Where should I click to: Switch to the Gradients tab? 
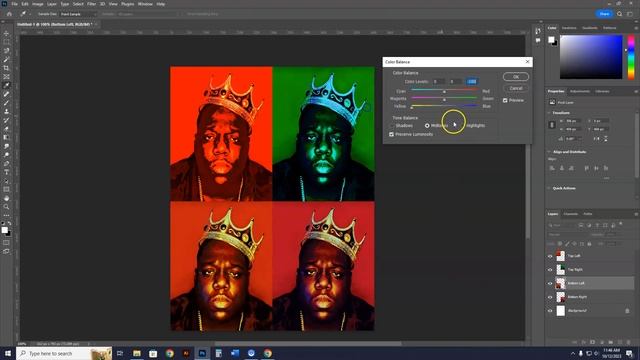(590, 28)
